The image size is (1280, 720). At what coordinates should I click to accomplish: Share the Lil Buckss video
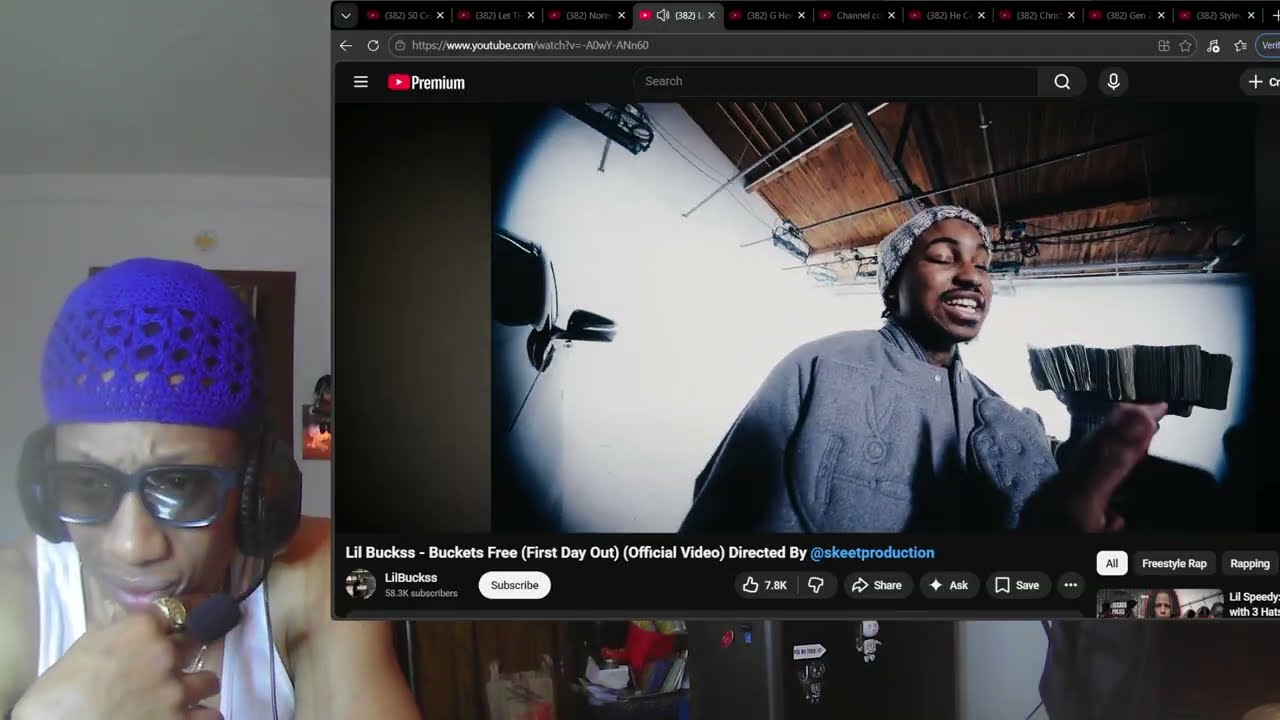click(876, 585)
